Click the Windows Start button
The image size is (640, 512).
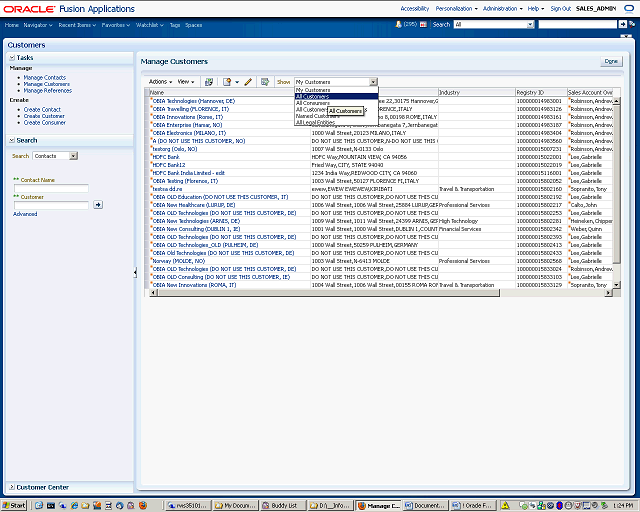pyautogui.click(x=14, y=506)
